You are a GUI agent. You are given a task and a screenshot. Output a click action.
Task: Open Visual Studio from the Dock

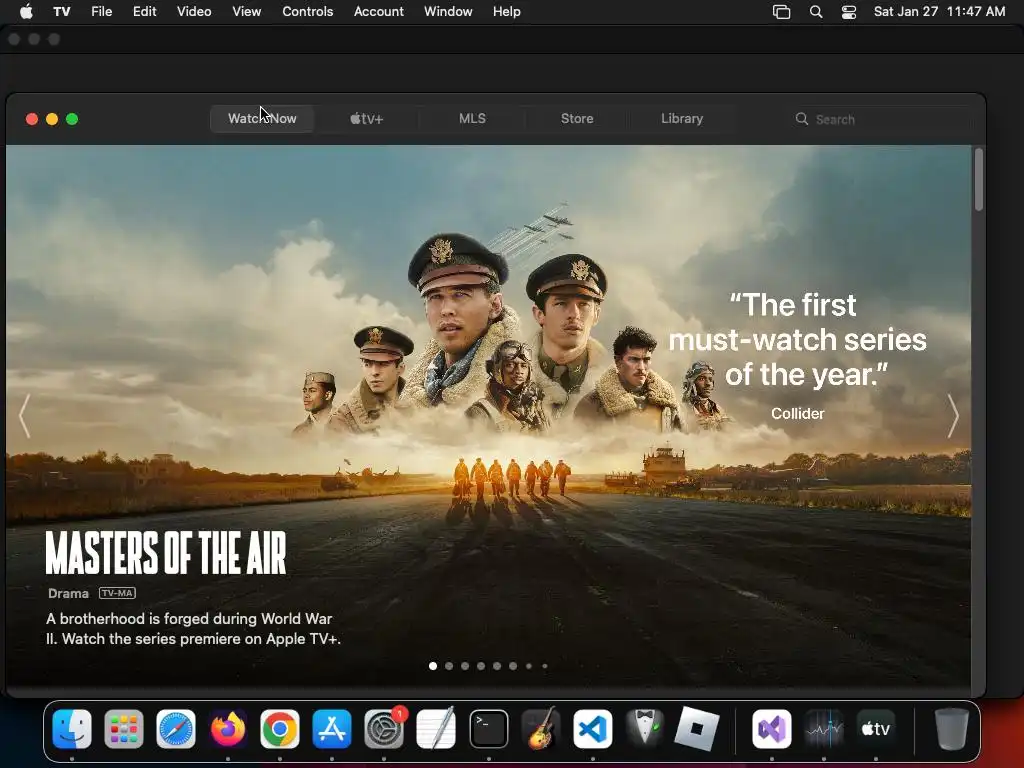tap(772, 729)
